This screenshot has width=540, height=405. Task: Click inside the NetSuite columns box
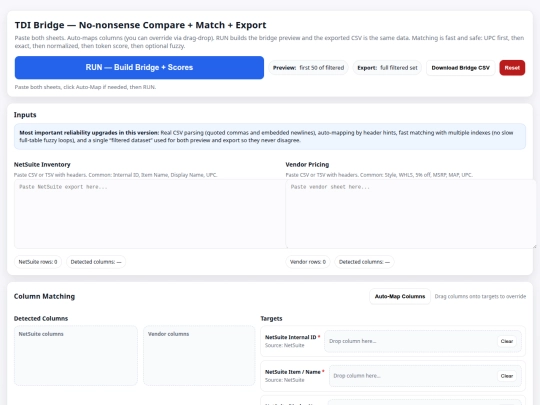pos(76,356)
